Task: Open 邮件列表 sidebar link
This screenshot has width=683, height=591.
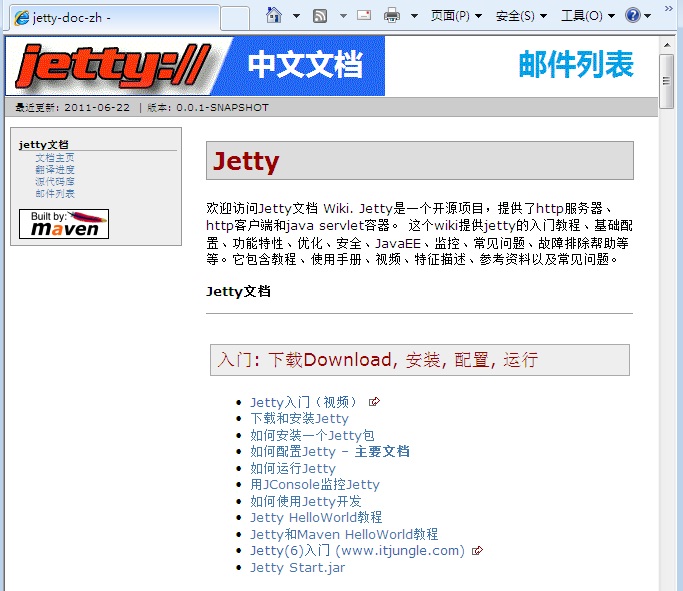Action: pos(55,193)
